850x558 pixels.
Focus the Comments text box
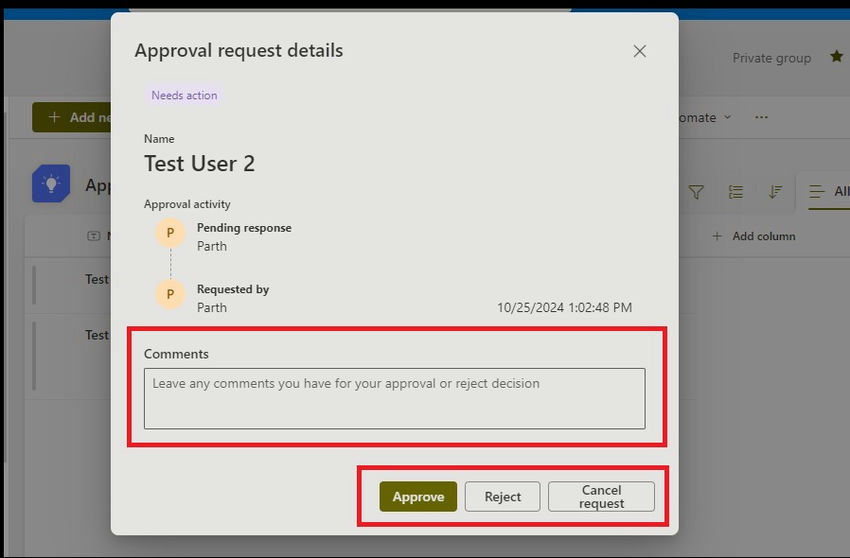click(x=395, y=399)
